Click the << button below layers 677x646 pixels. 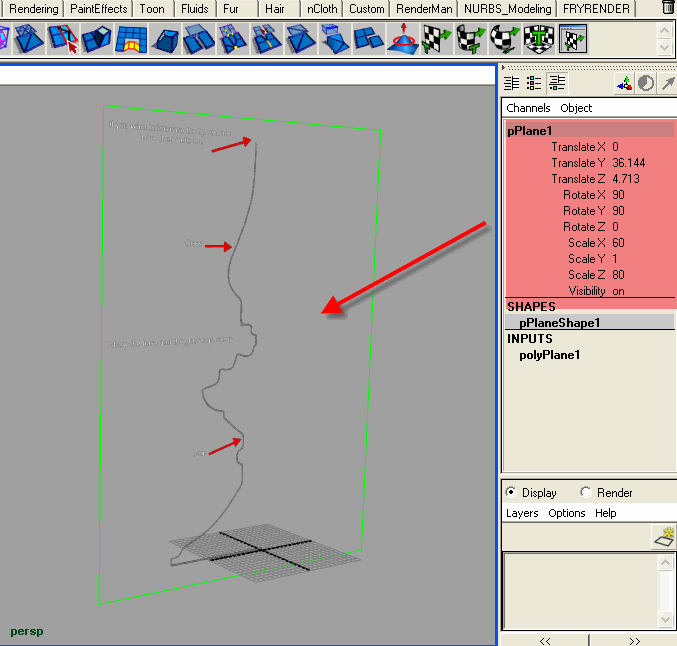click(545, 640)
